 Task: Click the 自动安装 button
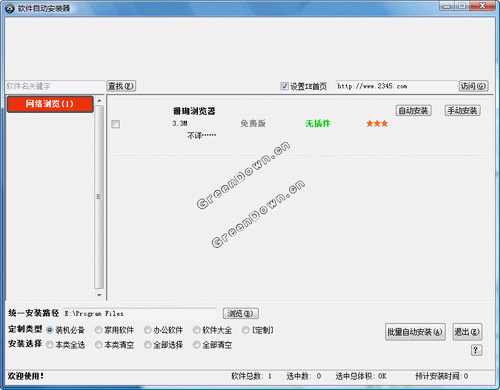(413, 110)
